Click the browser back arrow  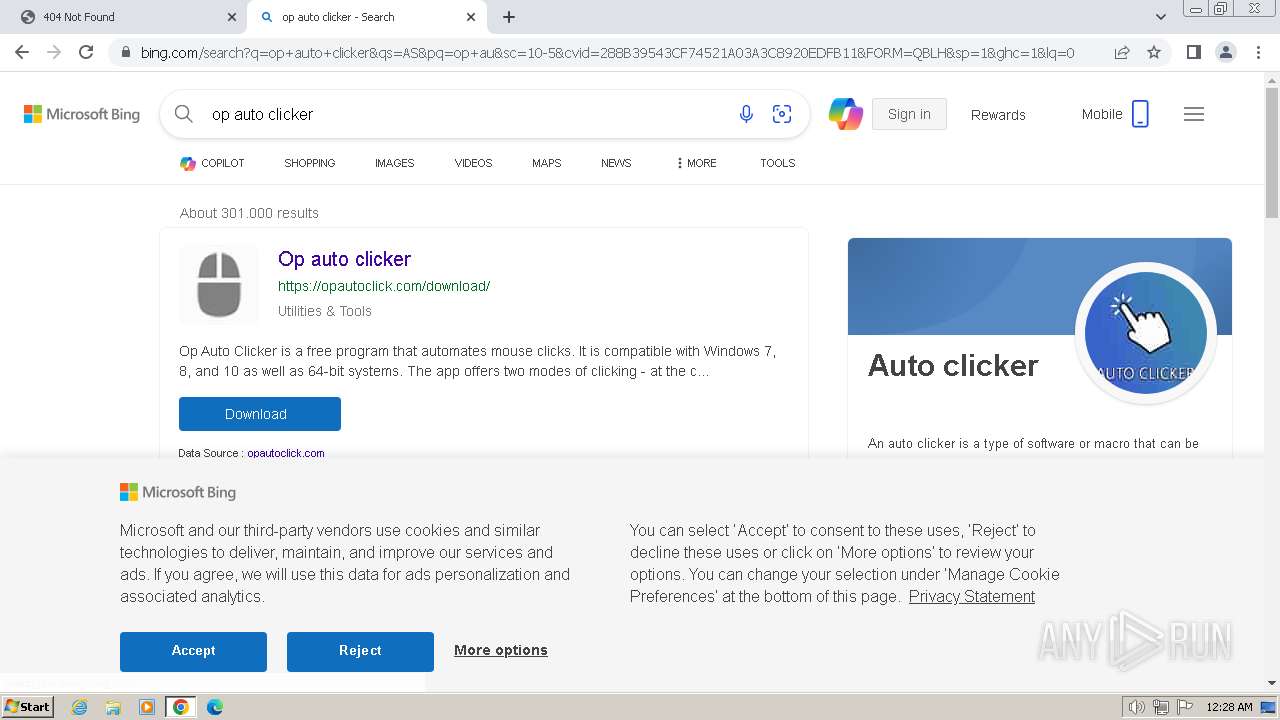[22, 52]
